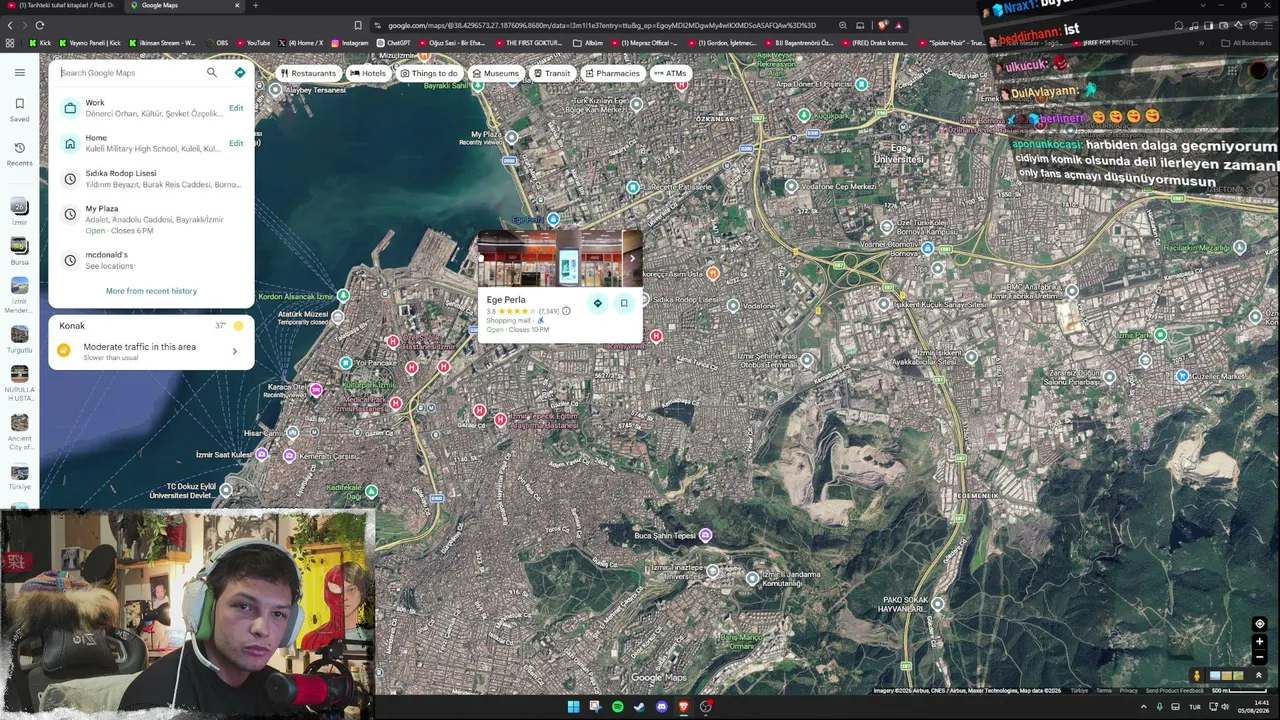This screenshot has width=1280, height=720.
Task: Open the review info icon for Ege Perla
Action: [566, 311]
